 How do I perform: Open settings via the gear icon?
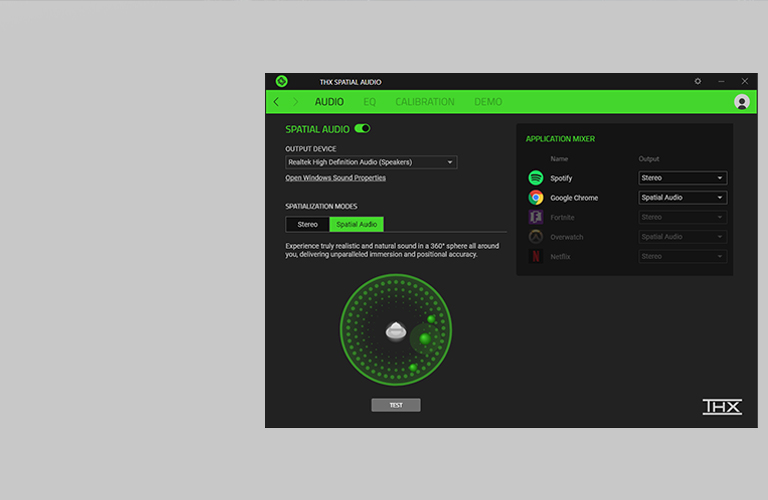pos(697,81)
